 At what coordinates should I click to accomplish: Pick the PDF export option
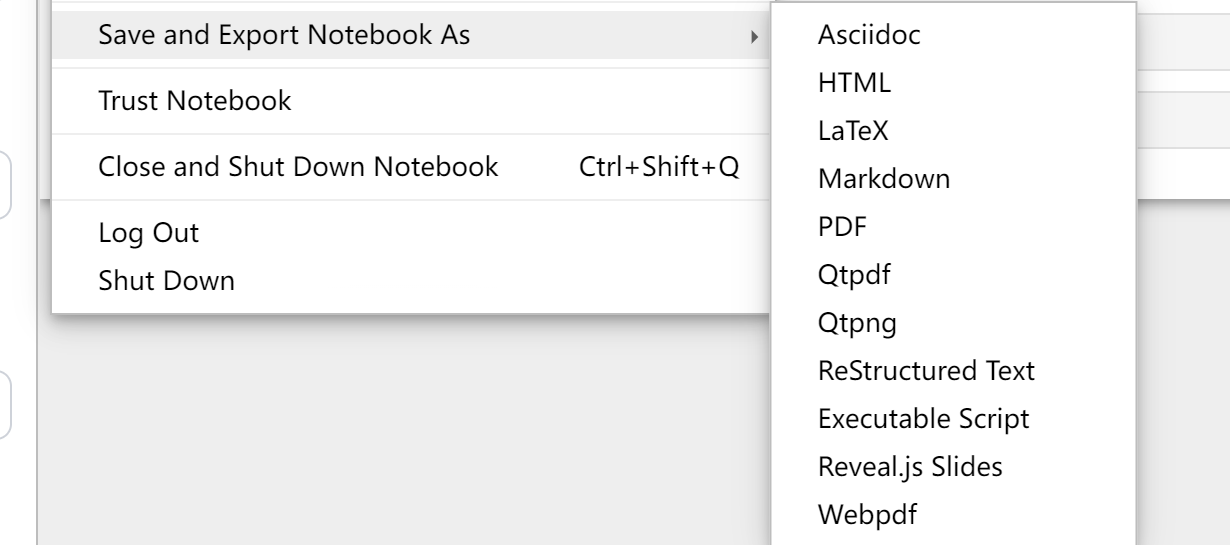(842, 227)
